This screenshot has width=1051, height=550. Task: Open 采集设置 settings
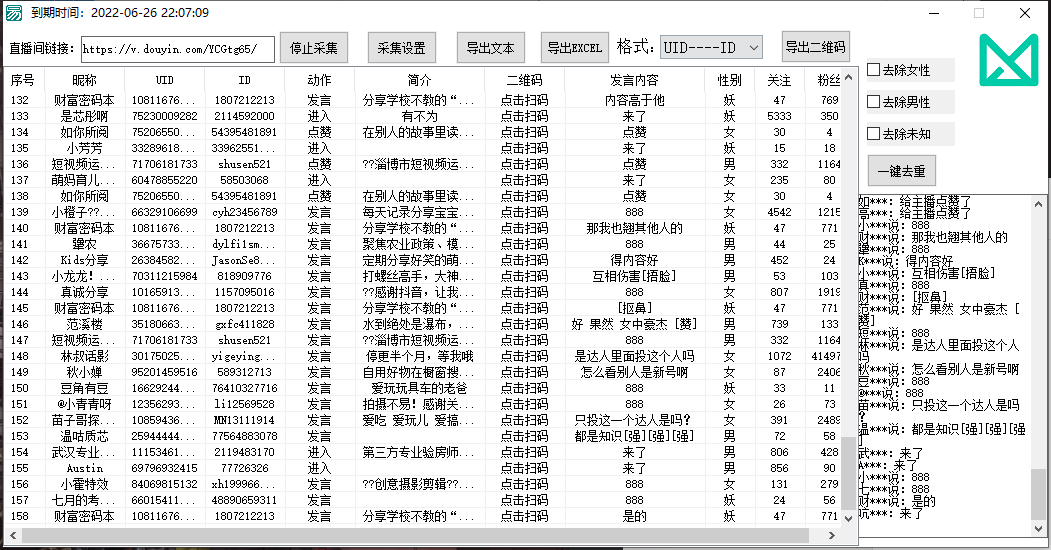click(x=401, y=48)
